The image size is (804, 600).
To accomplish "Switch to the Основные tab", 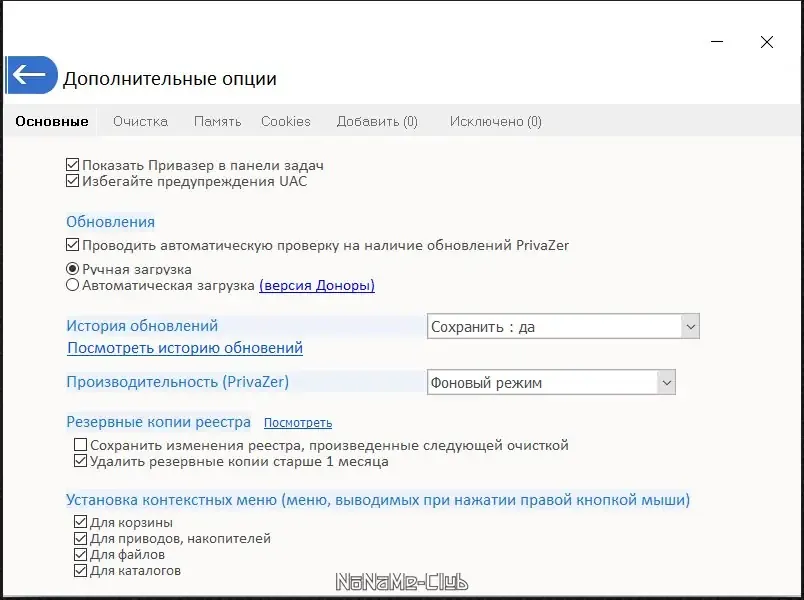I will (52, 122).
